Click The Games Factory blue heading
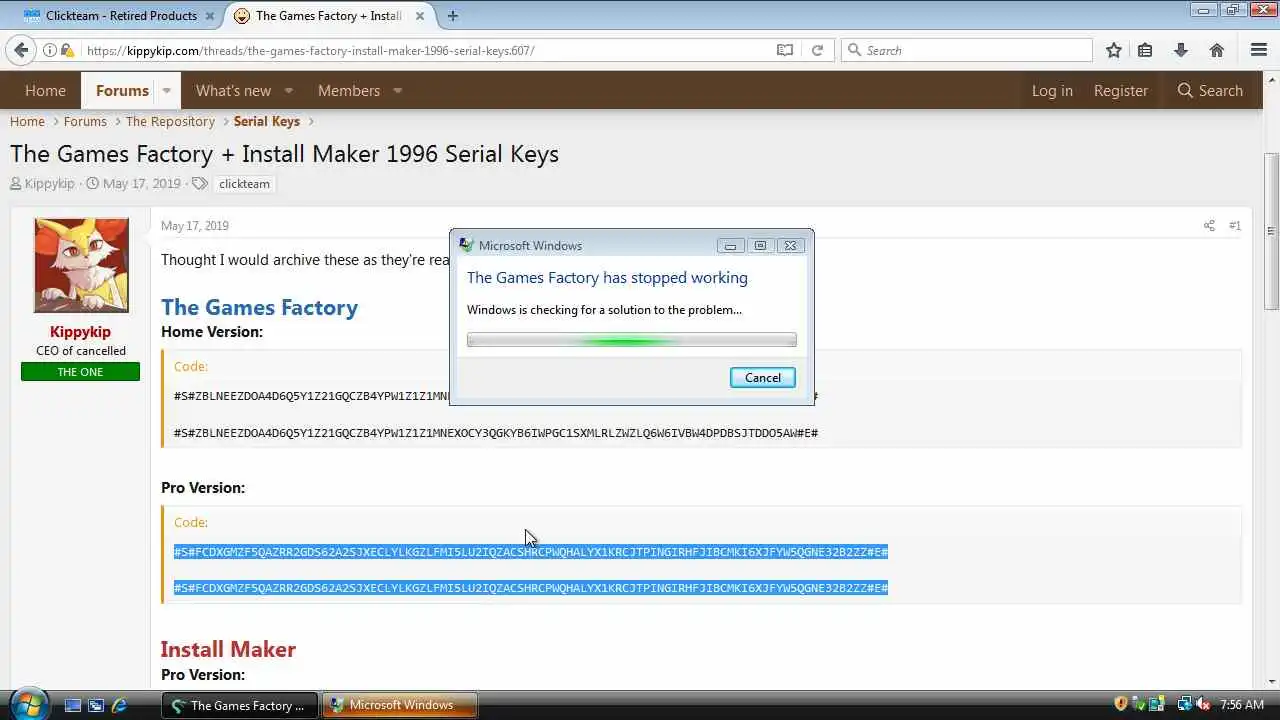This screenshot has width=1280, height=720. pos(259,307)
